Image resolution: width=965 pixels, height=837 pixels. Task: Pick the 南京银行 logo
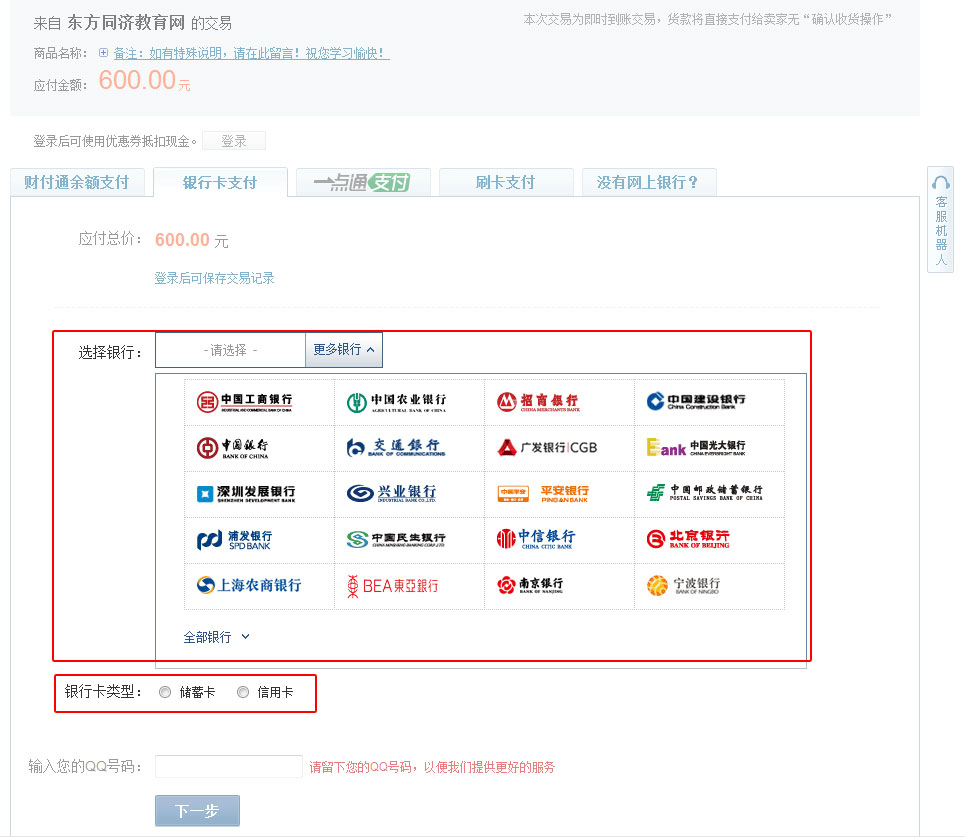click(530, 585)
